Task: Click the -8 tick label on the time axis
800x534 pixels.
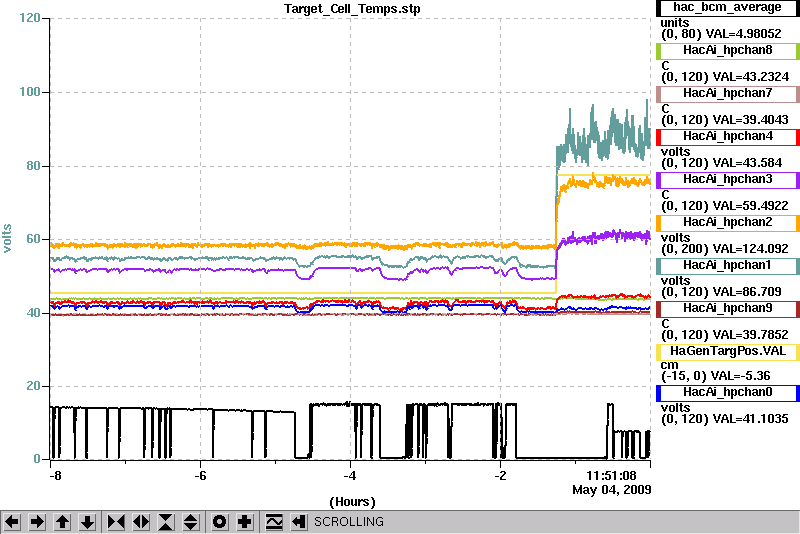Action: click(x=55, y=476)
